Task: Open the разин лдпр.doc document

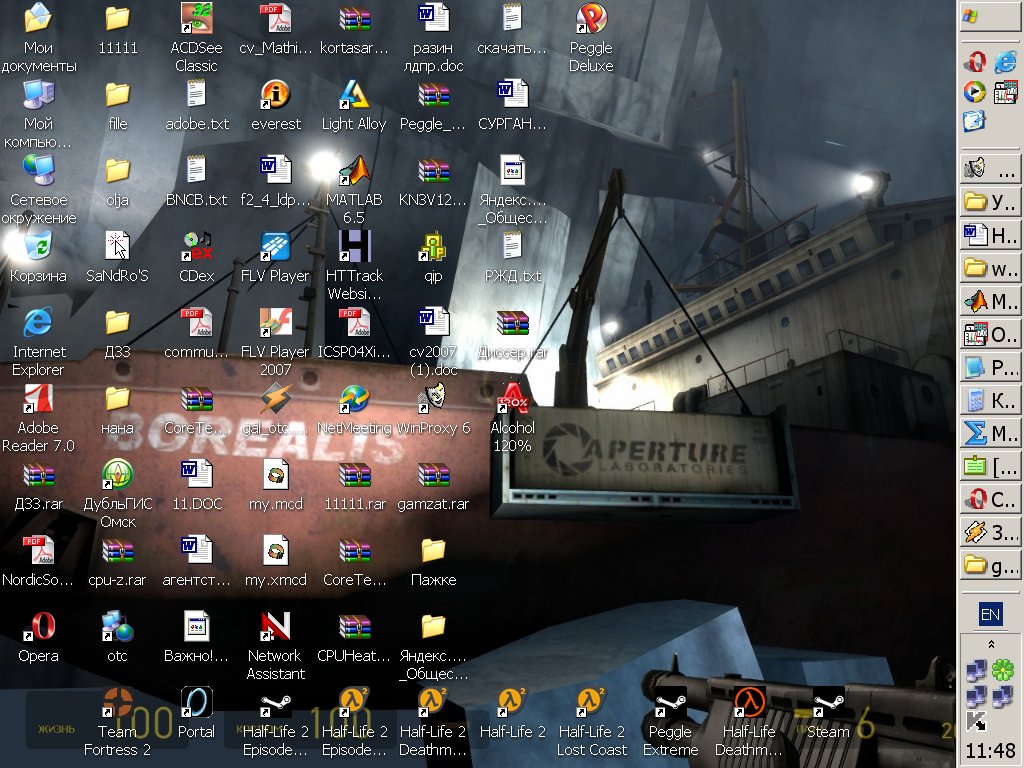Action: click(x=433, y=19)
